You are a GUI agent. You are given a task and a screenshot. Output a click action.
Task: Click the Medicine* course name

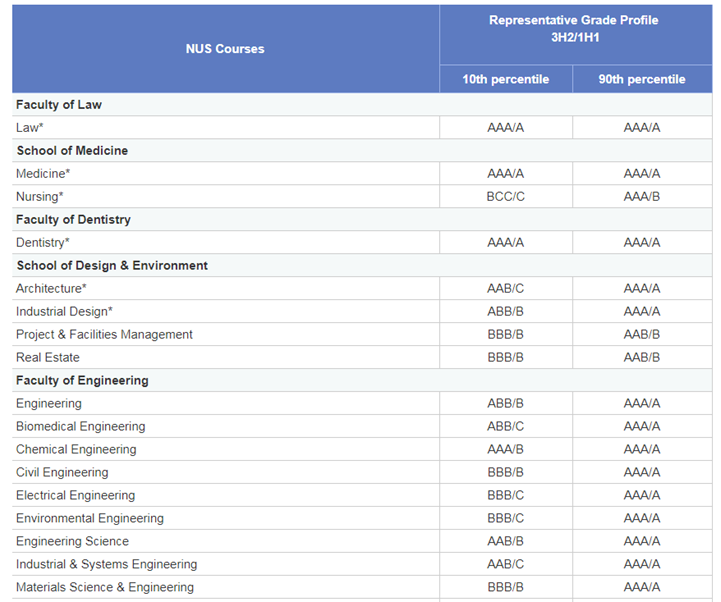[43, 173]
